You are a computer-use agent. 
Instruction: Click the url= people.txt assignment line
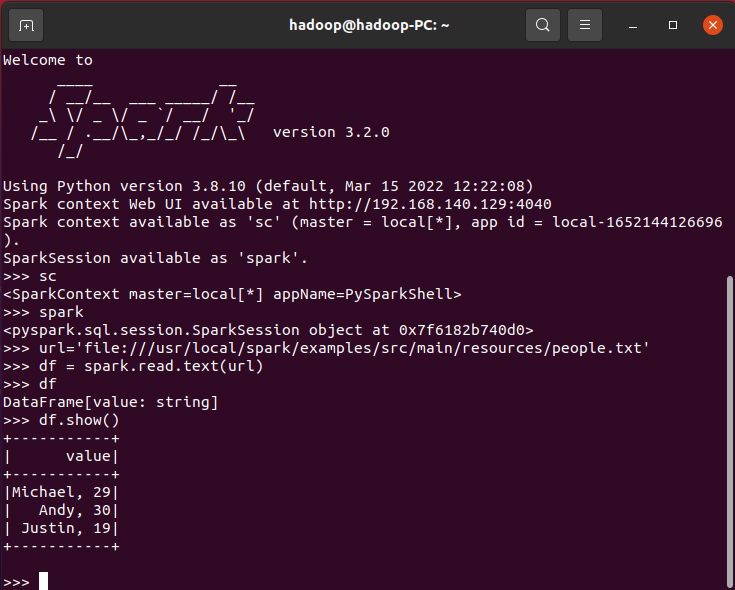326,348
